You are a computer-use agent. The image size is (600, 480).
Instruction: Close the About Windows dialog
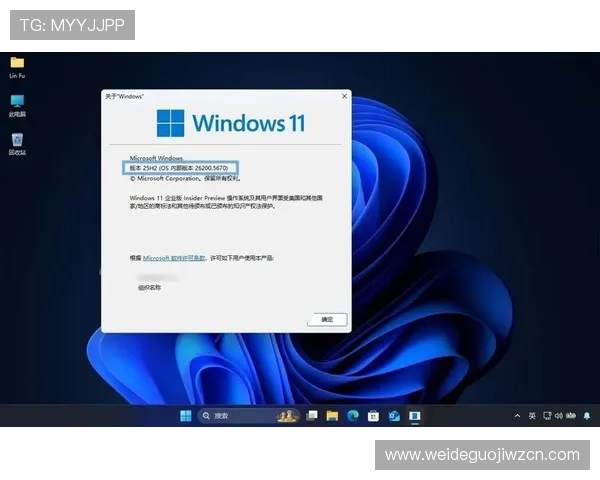(344, 96)
